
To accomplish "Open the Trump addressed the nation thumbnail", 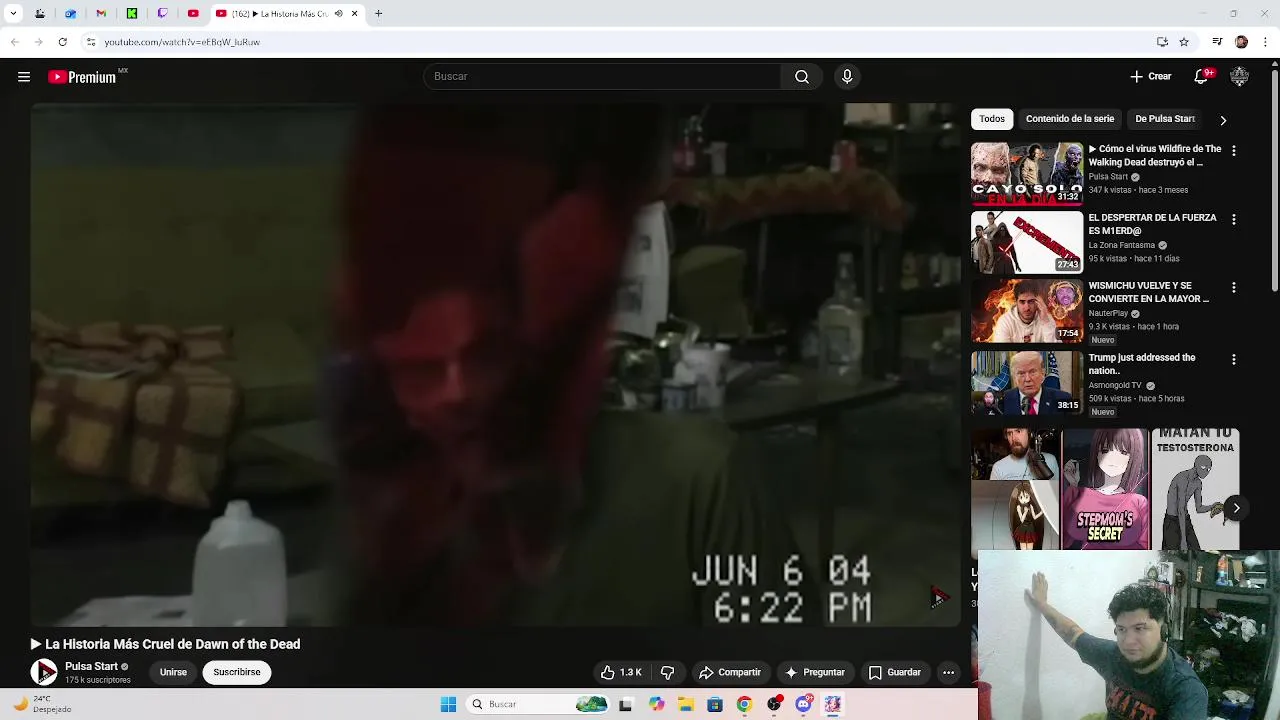I will tap(1027, 382).
